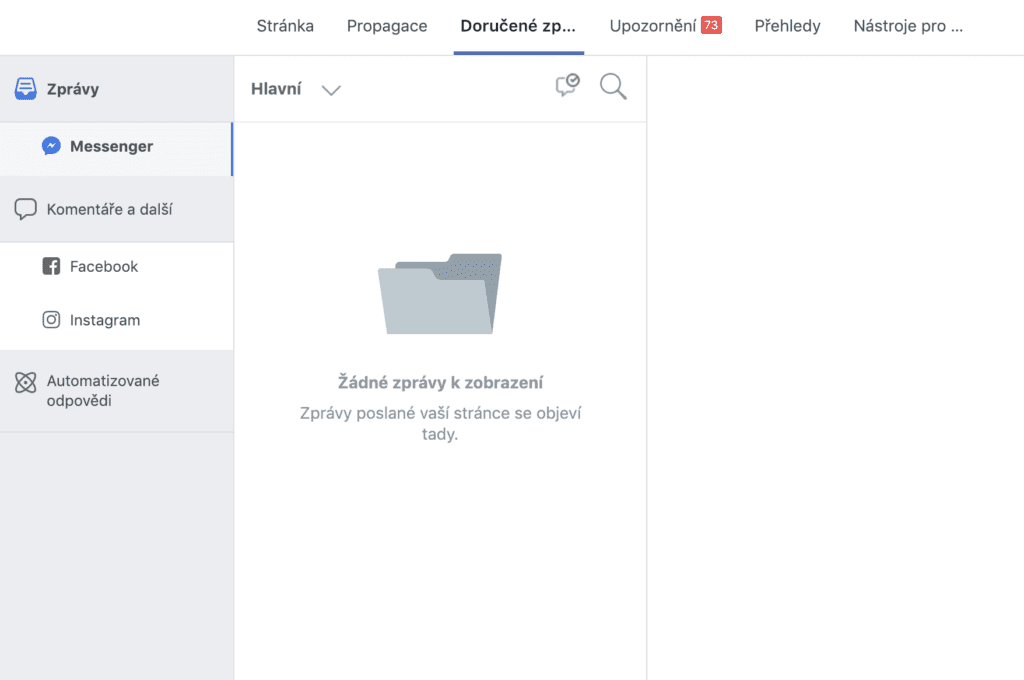Screen dimensions: 1024x680
Task: Open the Automatizované odpovědi text label
Action: [x=103, y=391]
